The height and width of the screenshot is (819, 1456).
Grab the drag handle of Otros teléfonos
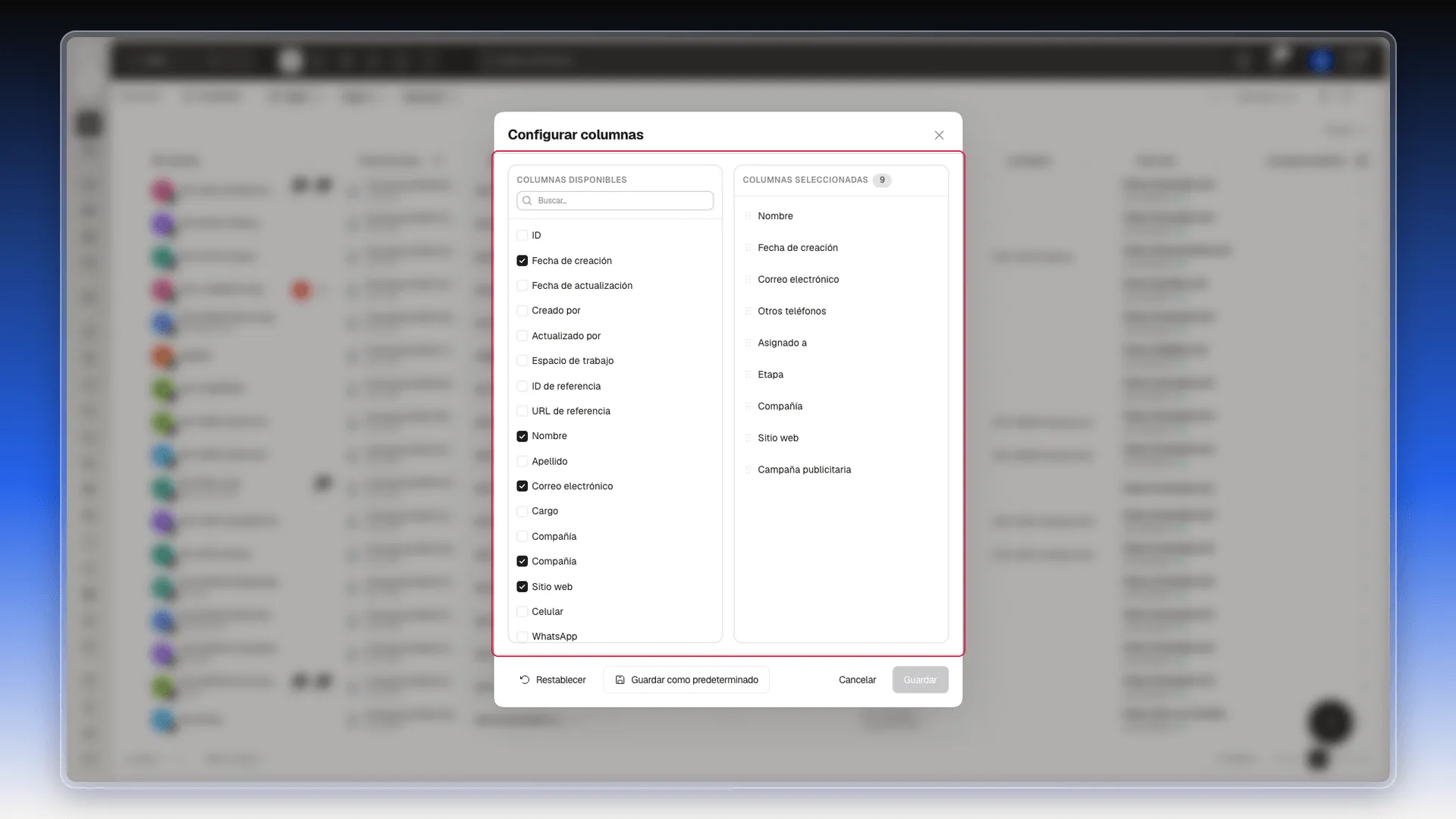[748, 312]
